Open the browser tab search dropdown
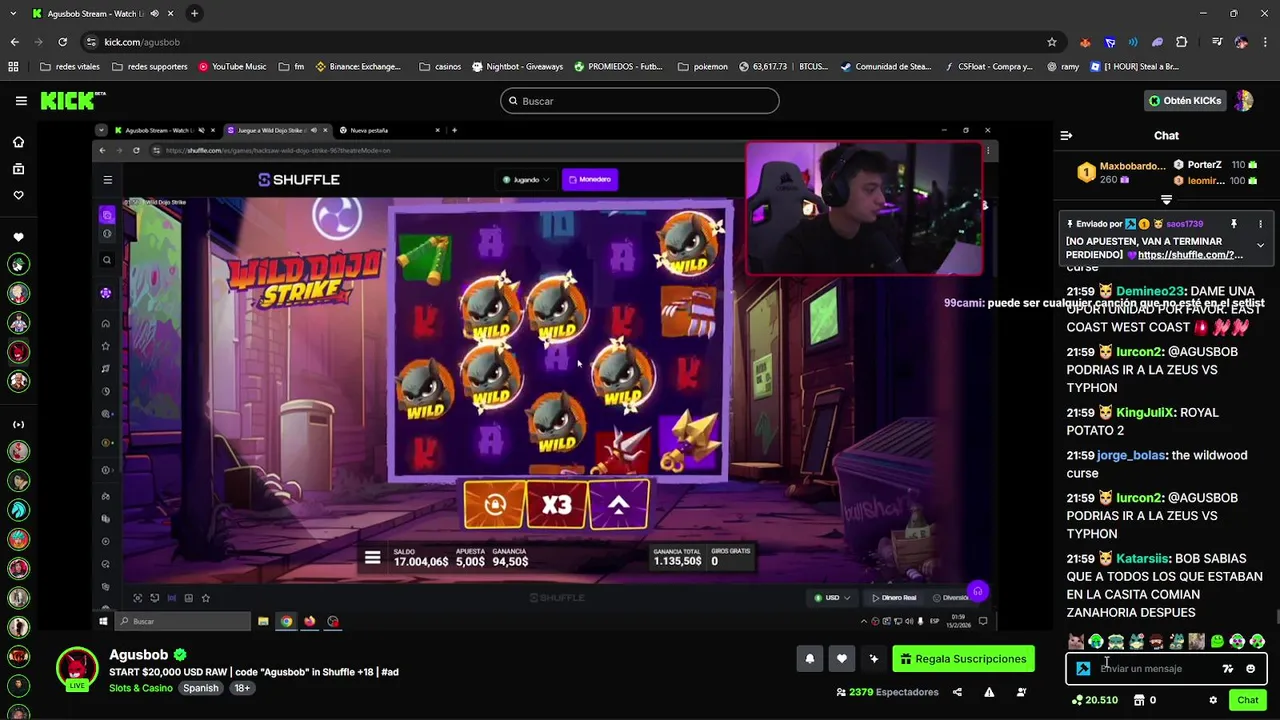This screenshot has height=720, width=1280. [12, 14]
